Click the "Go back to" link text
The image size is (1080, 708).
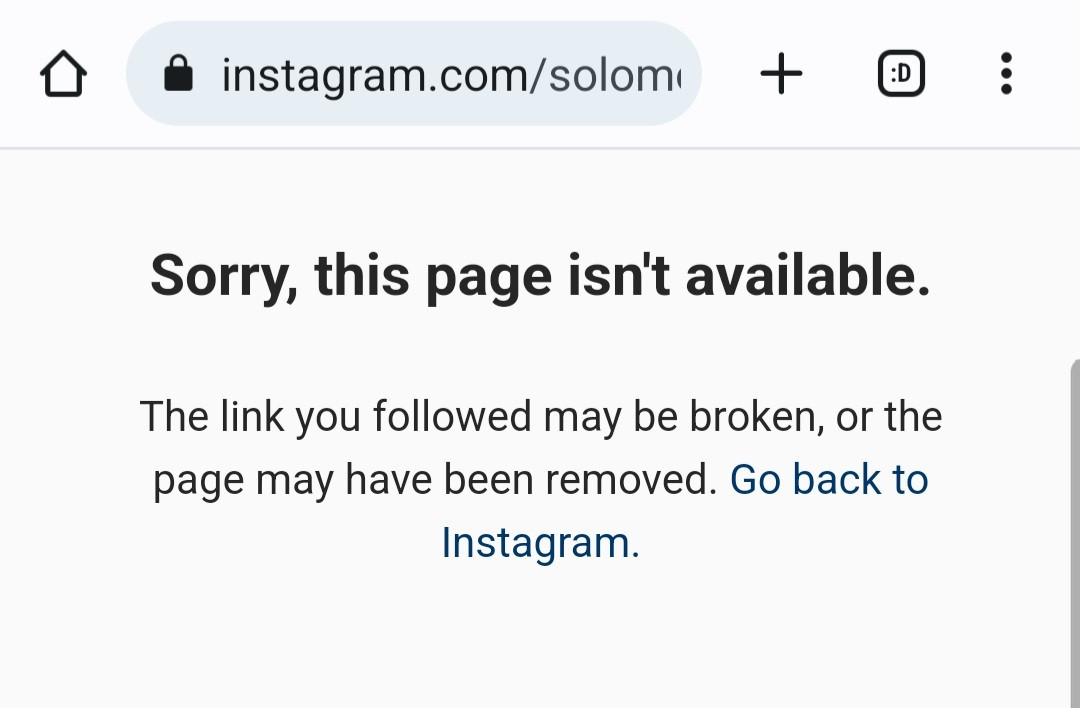click(829, 480)
